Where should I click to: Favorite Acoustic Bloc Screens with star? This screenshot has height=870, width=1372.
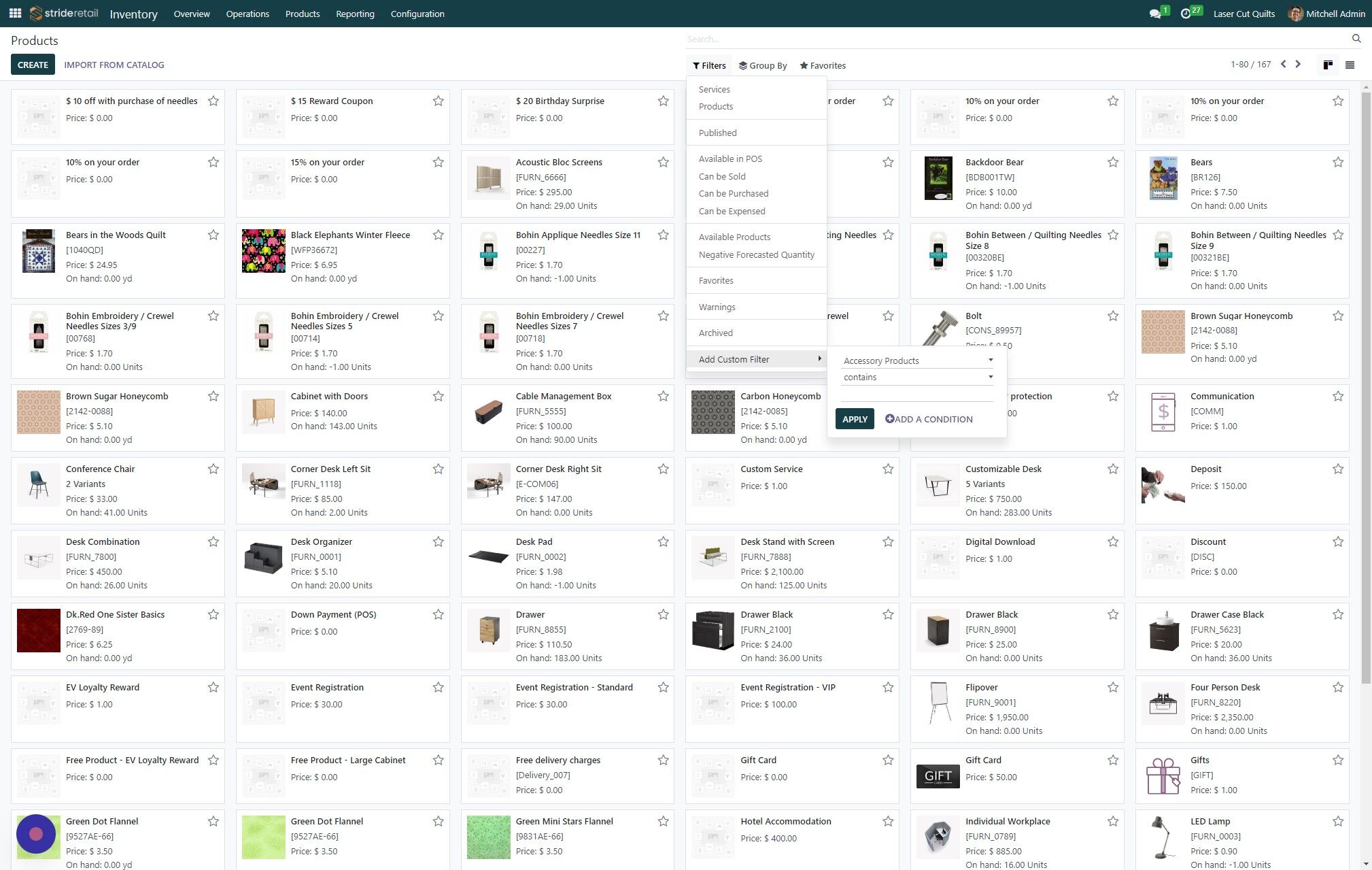pos(663,162)
